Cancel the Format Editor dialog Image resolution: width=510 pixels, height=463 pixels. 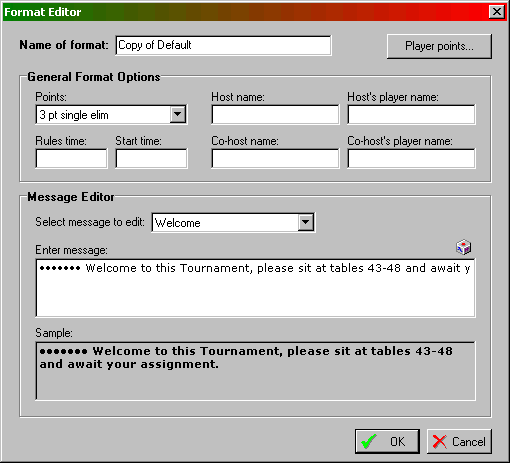pyautogui.click(x=459, y=441)
